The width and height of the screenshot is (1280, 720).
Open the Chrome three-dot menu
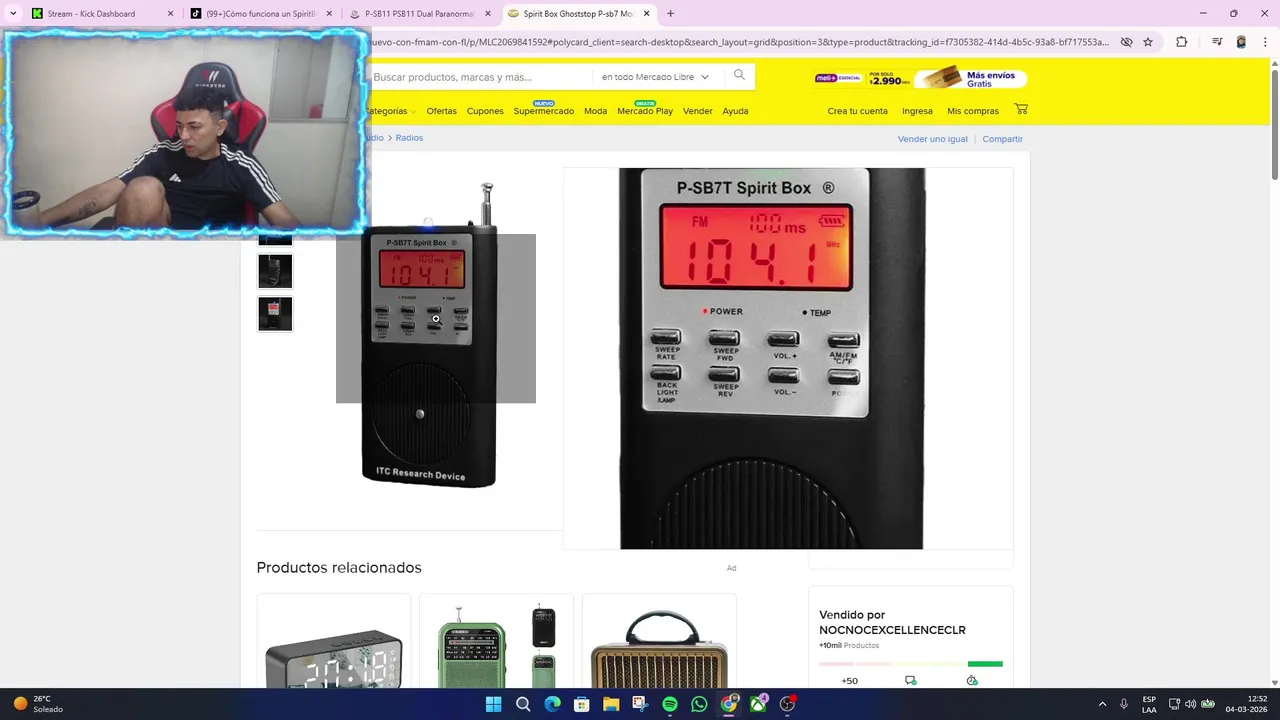(x=1264, y=42)
